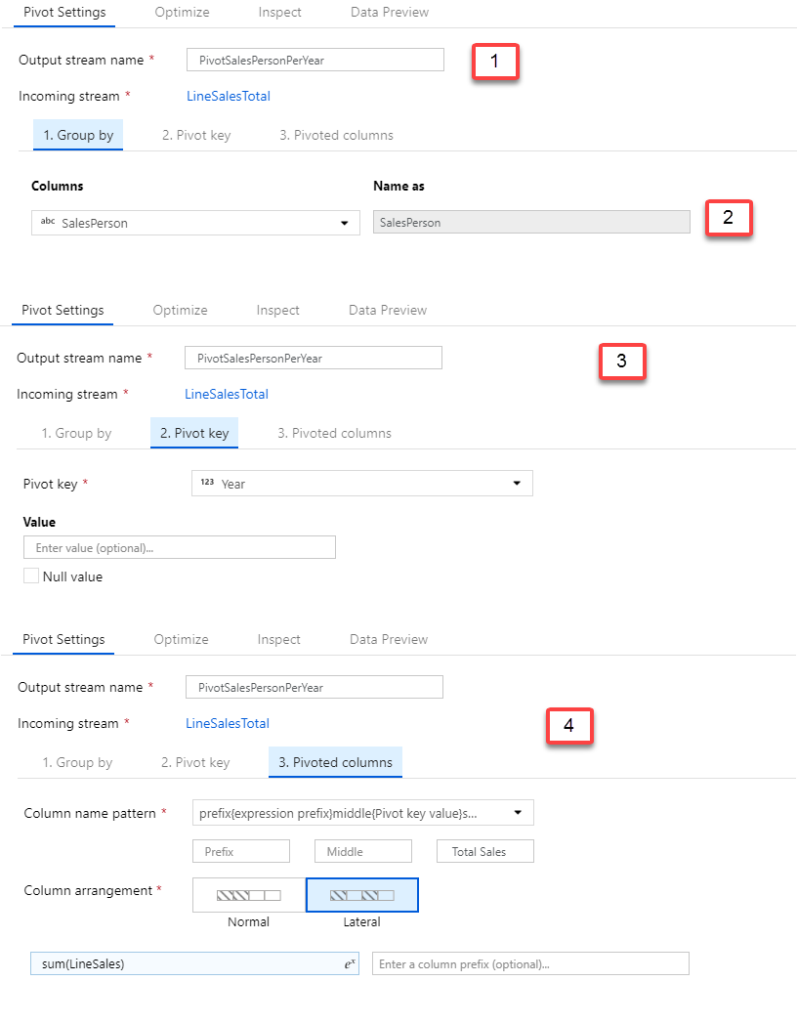Select '2. Pivot key' sub-tab in top panel
The height and width of the screenshot is (1024, 797).
[196, 135]
